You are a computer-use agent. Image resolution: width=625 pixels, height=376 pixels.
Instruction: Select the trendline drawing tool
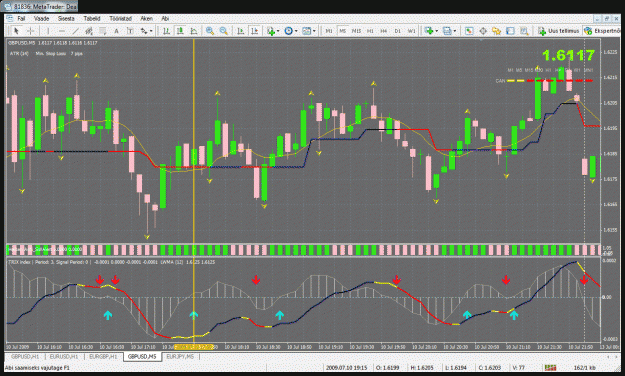coord(75,31)
